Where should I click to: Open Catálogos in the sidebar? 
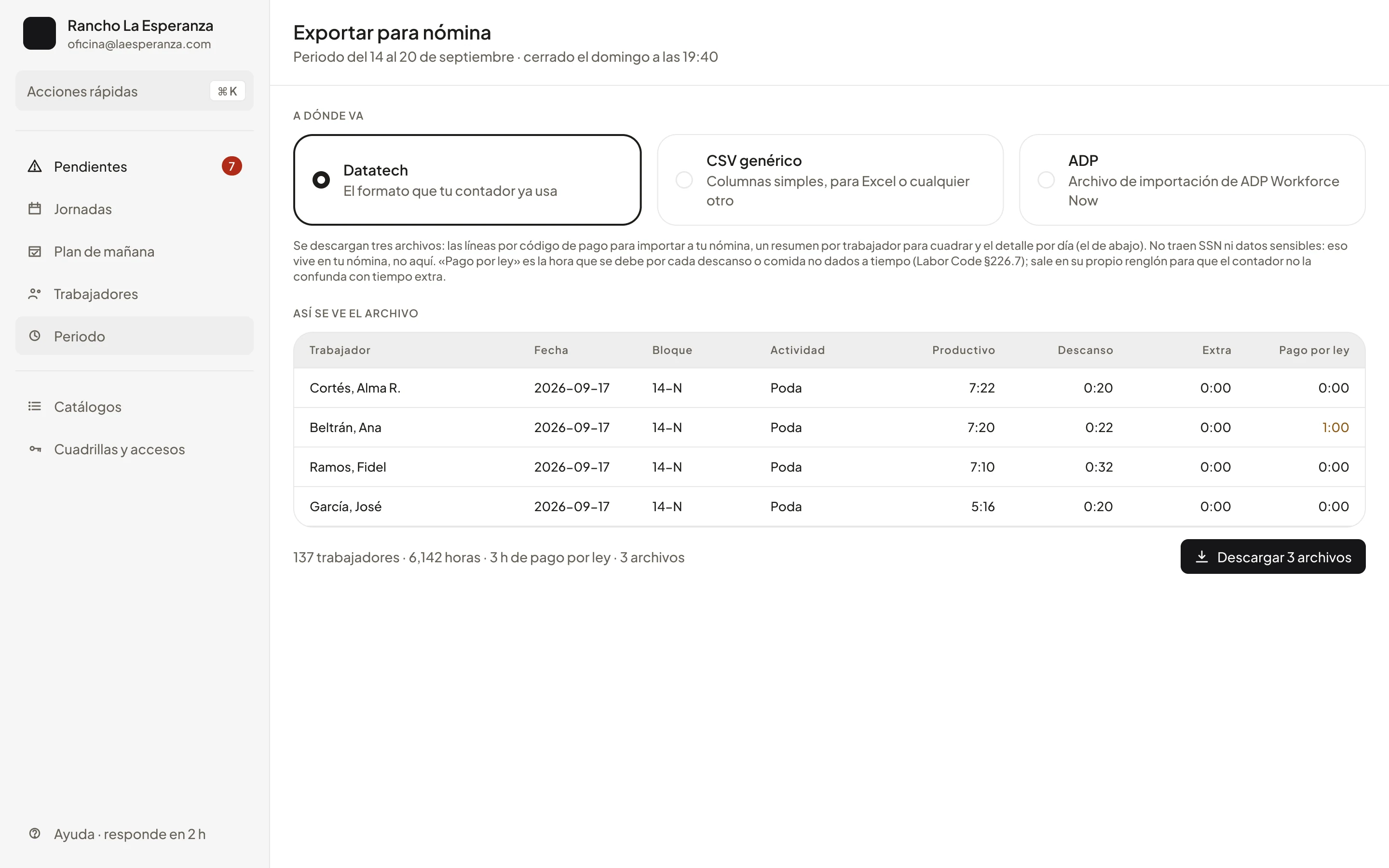click(x=134, y=407)
